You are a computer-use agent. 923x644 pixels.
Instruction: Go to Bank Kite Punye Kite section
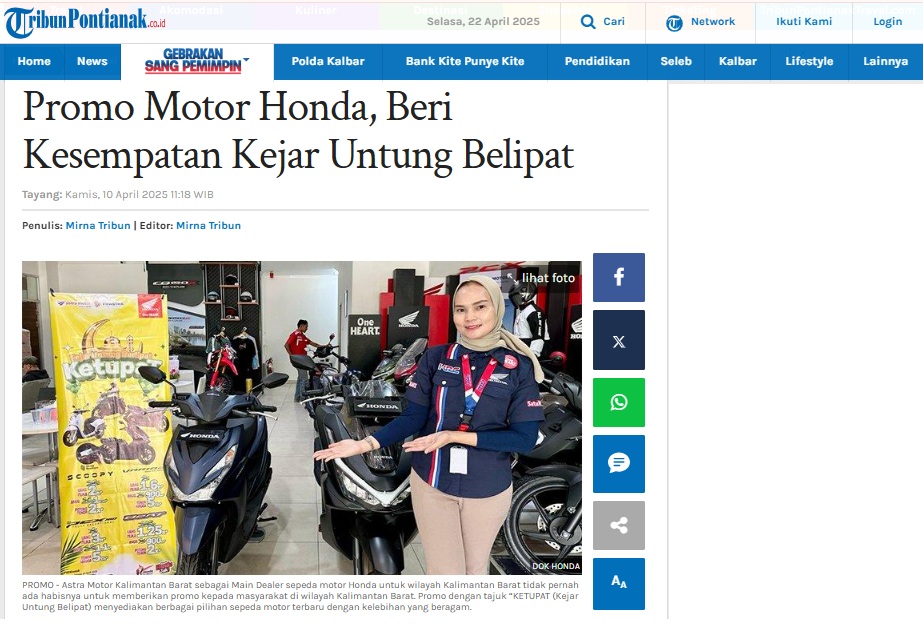coord(465,61)
